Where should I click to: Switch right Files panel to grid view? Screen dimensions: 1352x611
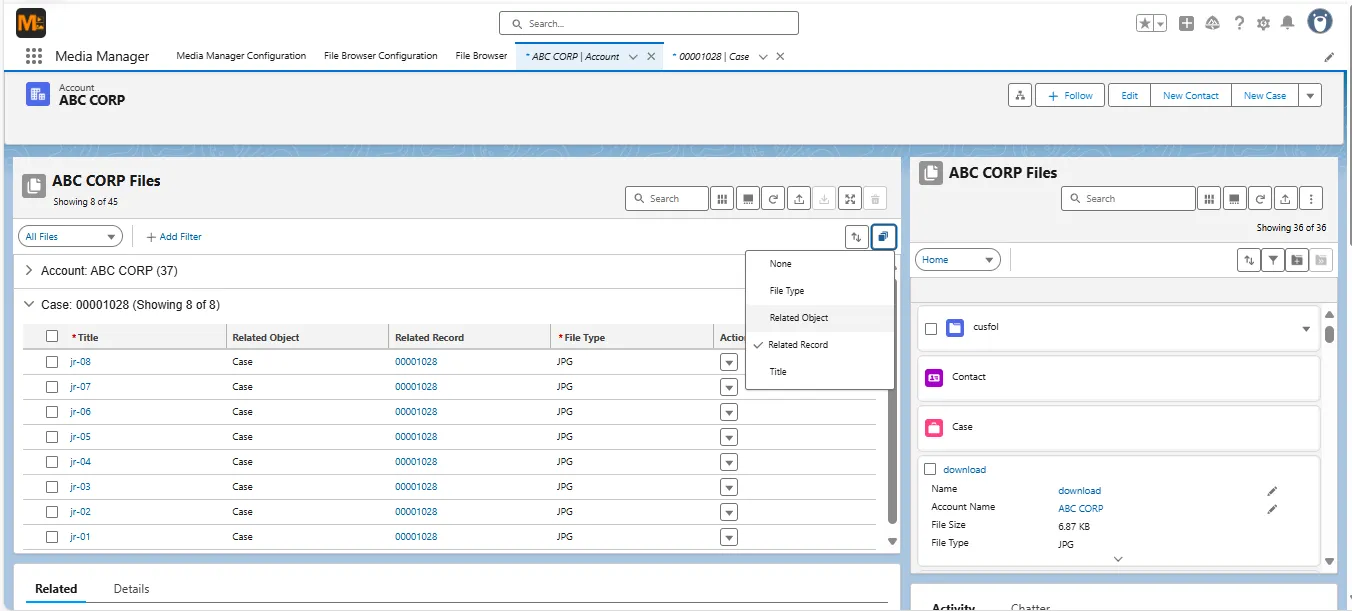coord(1209,199)
